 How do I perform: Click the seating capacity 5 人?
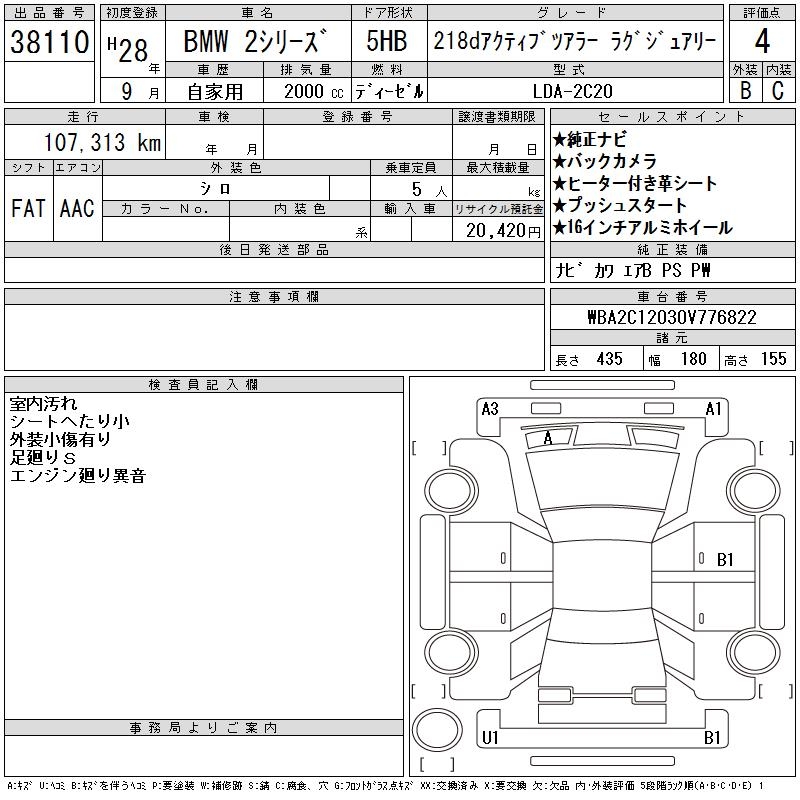point(429,190)
